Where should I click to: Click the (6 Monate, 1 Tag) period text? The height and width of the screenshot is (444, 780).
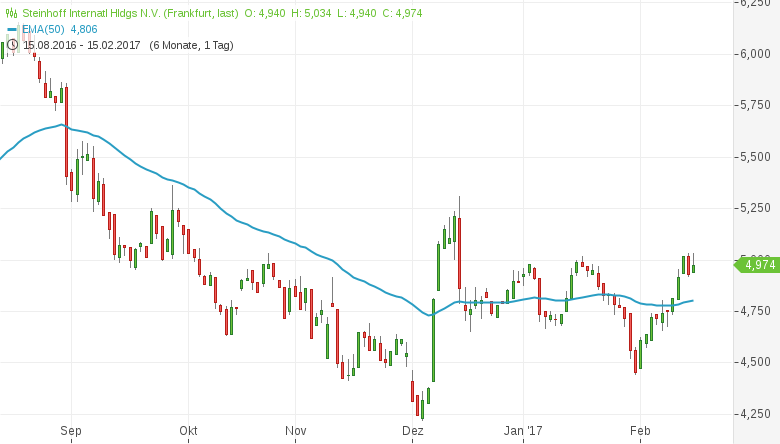click(192, 45)
